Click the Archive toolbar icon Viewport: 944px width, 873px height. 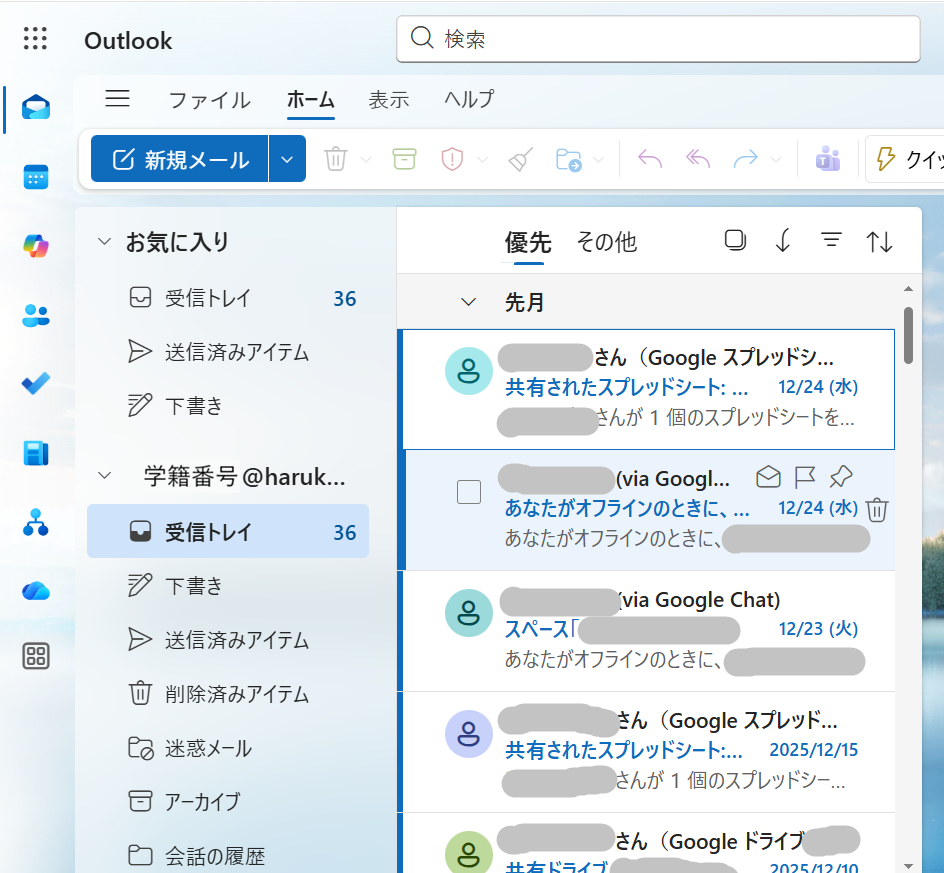(x=404, y=160)
